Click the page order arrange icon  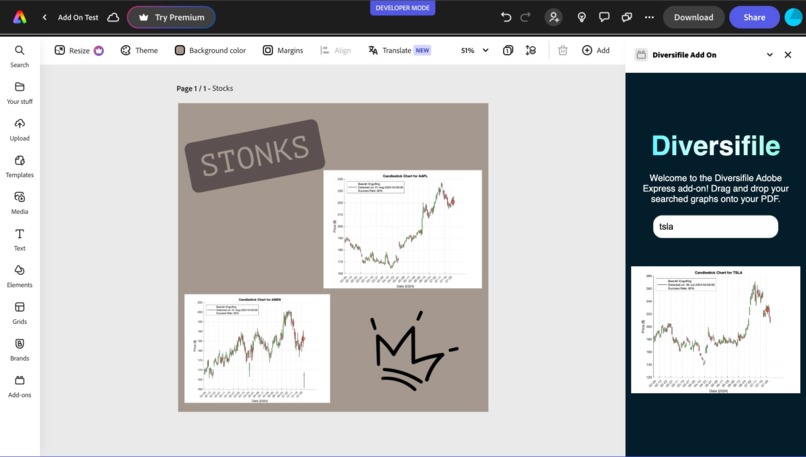click(530, 50)
